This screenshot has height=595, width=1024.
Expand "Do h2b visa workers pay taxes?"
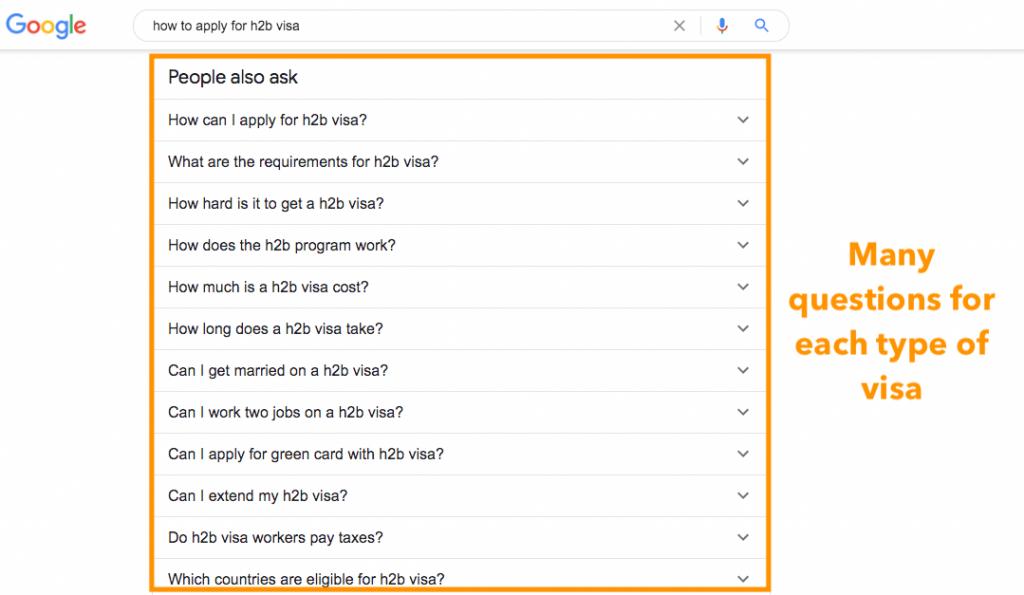point(460,538)
